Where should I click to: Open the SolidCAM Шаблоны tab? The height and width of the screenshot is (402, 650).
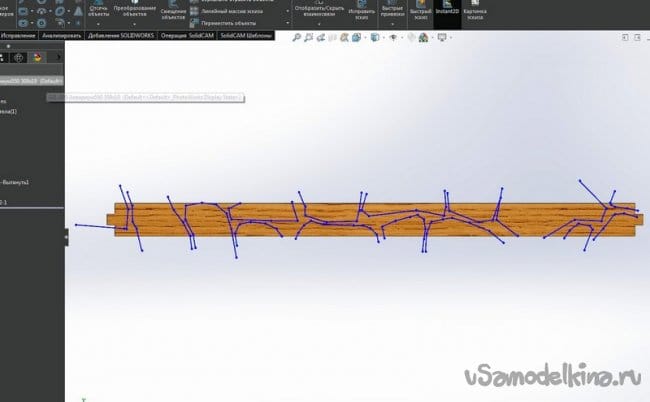(245, 35)
